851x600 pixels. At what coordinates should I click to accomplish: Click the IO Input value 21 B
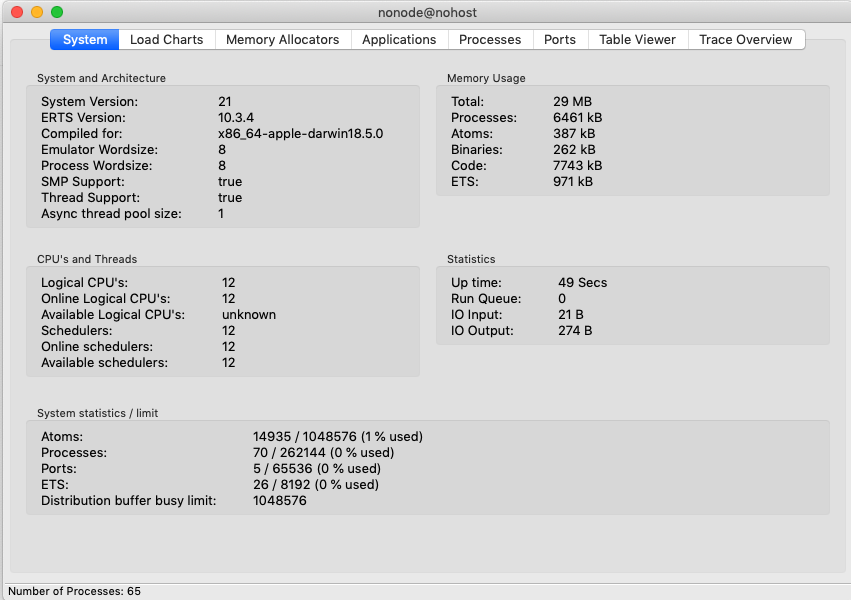click(570, 315)
